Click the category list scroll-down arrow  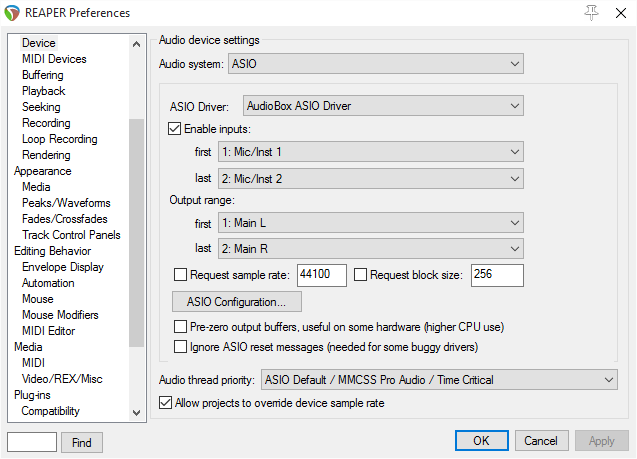137,411
